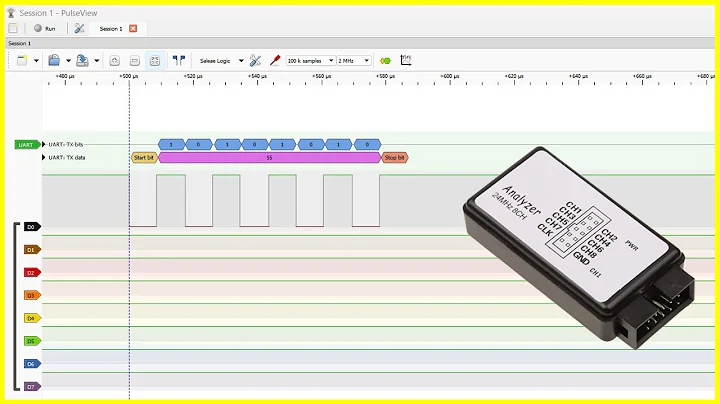Click the Stop bit annotation
This screenshot has width=720, height=404.
point(394,157)
